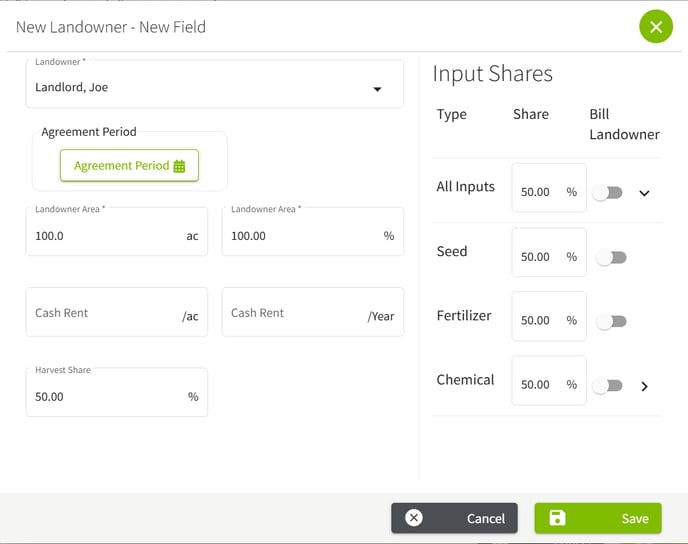The image size is (688, 544).
Task: Toggle Bill Landowner for Seed
Action: point(610,258)
